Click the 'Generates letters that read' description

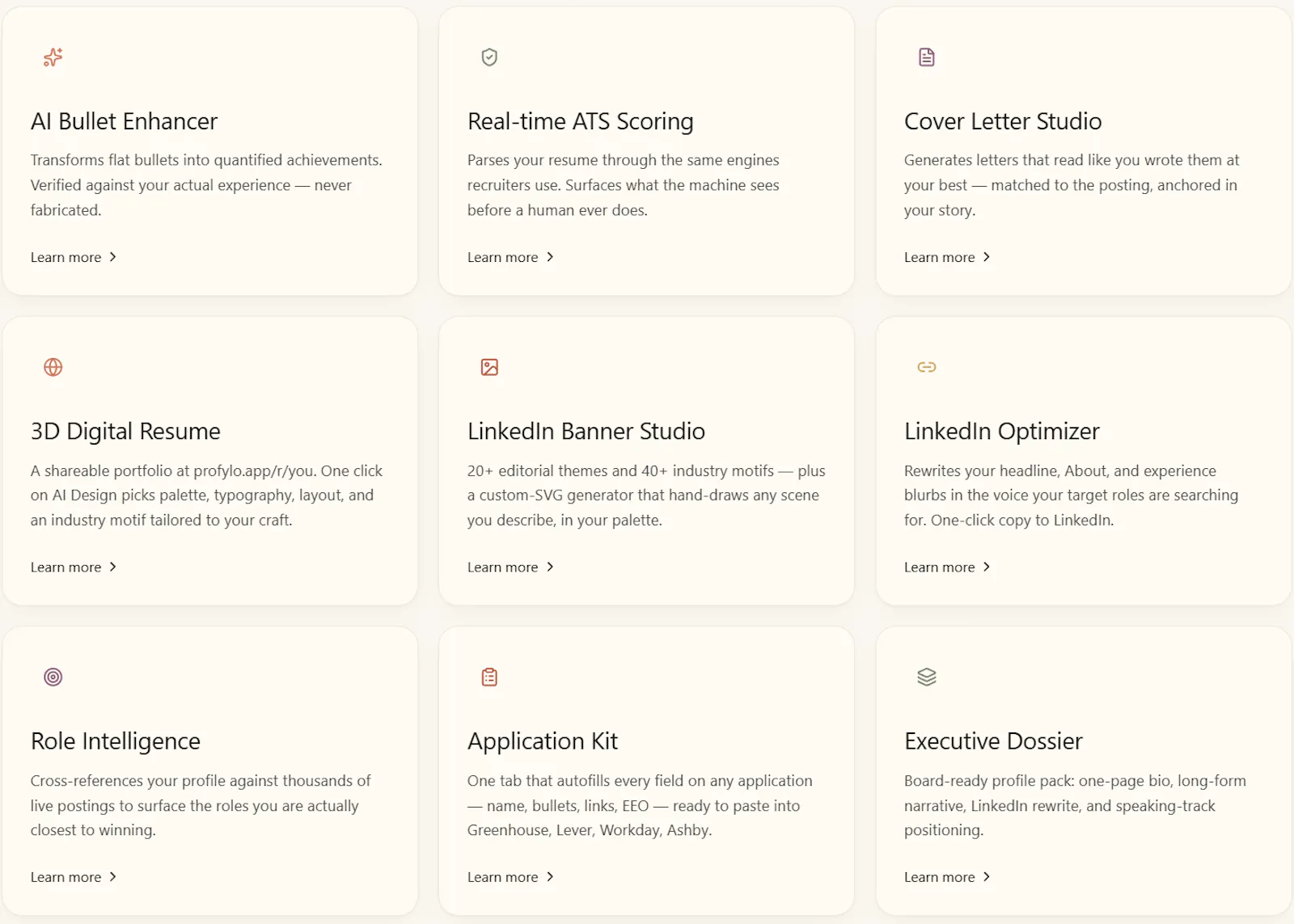click(x=1072, y=185)
